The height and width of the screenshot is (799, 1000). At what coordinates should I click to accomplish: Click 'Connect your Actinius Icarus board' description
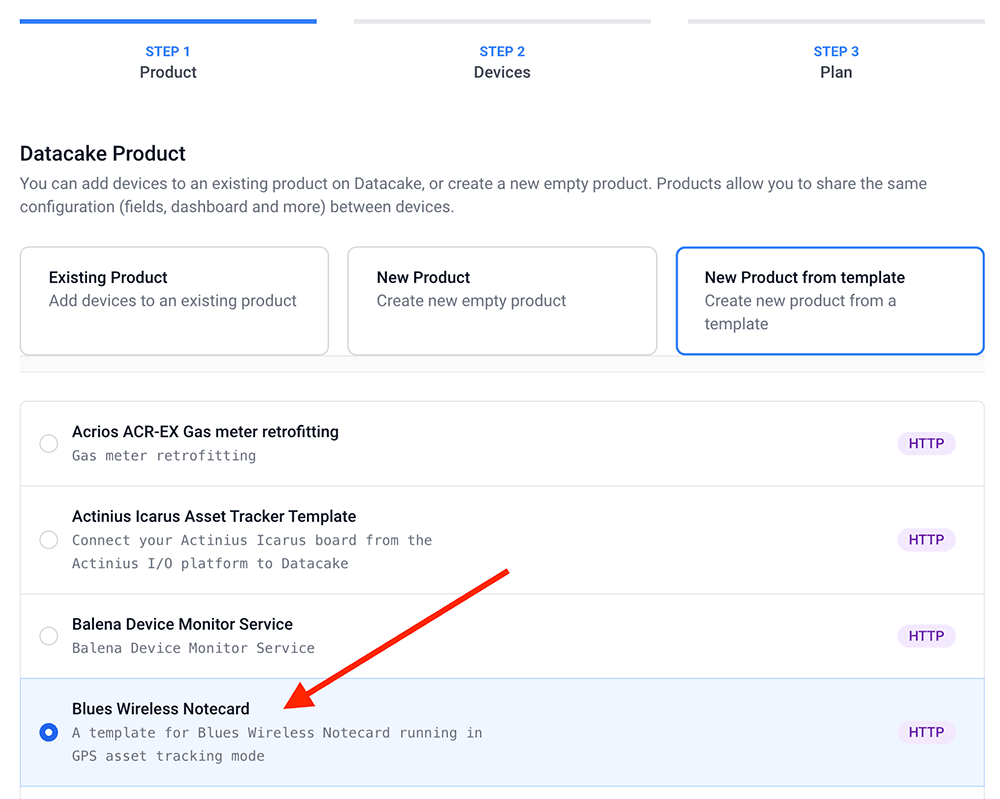pyautogui.click(x=252, y=552)
